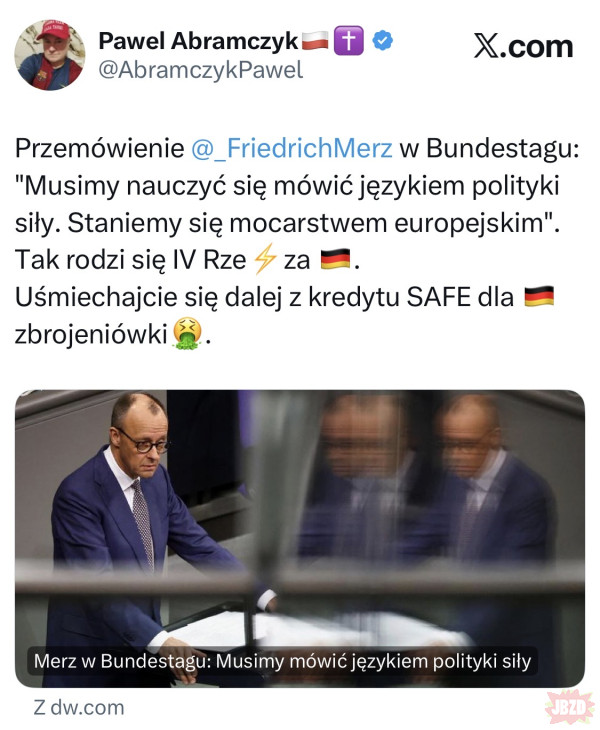Click the tweet text 'Staniemy się mocarstwem europejskim'
The height and width of the screenshot is (730, 600).
click(306, 223)
